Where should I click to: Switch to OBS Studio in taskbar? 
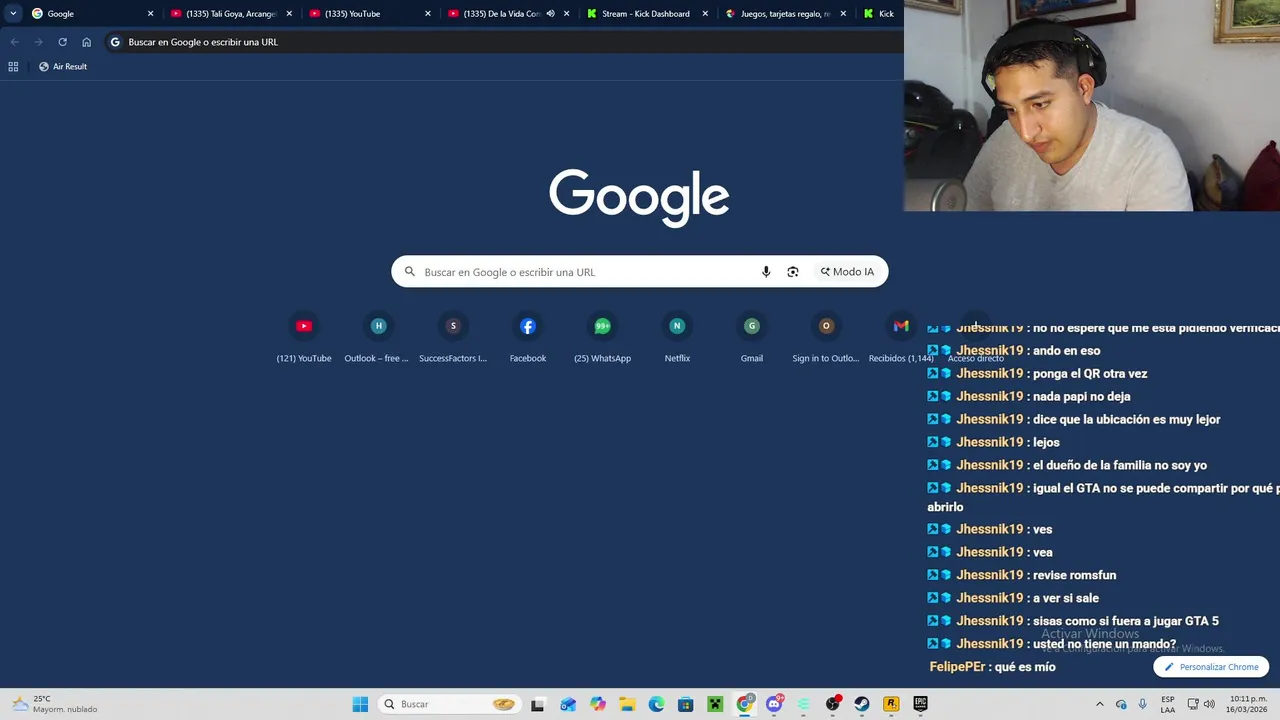(x=833, y=704)
